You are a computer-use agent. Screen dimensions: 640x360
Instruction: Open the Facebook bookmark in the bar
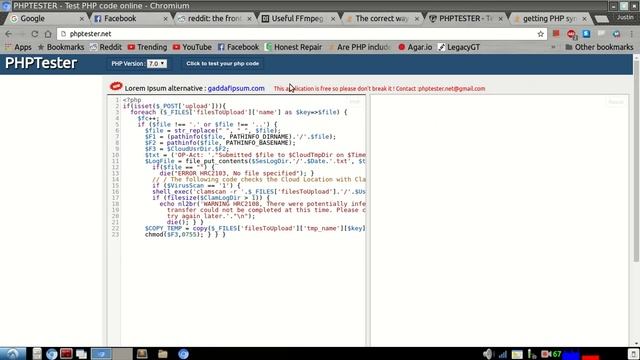coord(238,47)
